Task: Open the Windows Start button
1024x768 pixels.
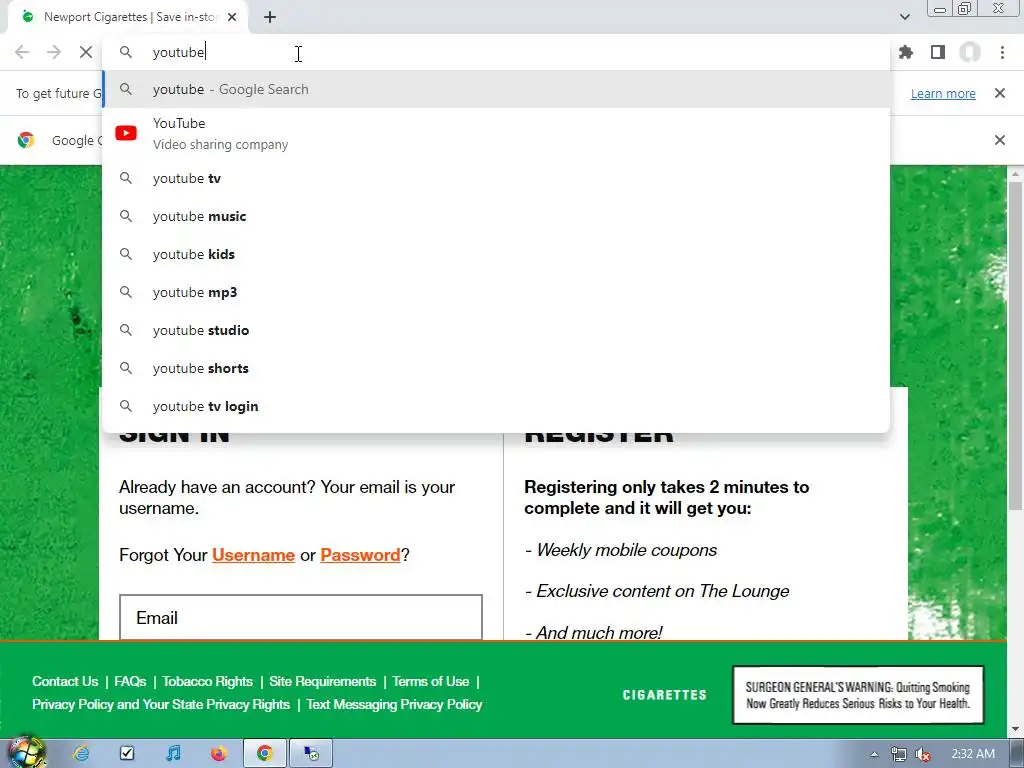Action: (x=26, y=752)
